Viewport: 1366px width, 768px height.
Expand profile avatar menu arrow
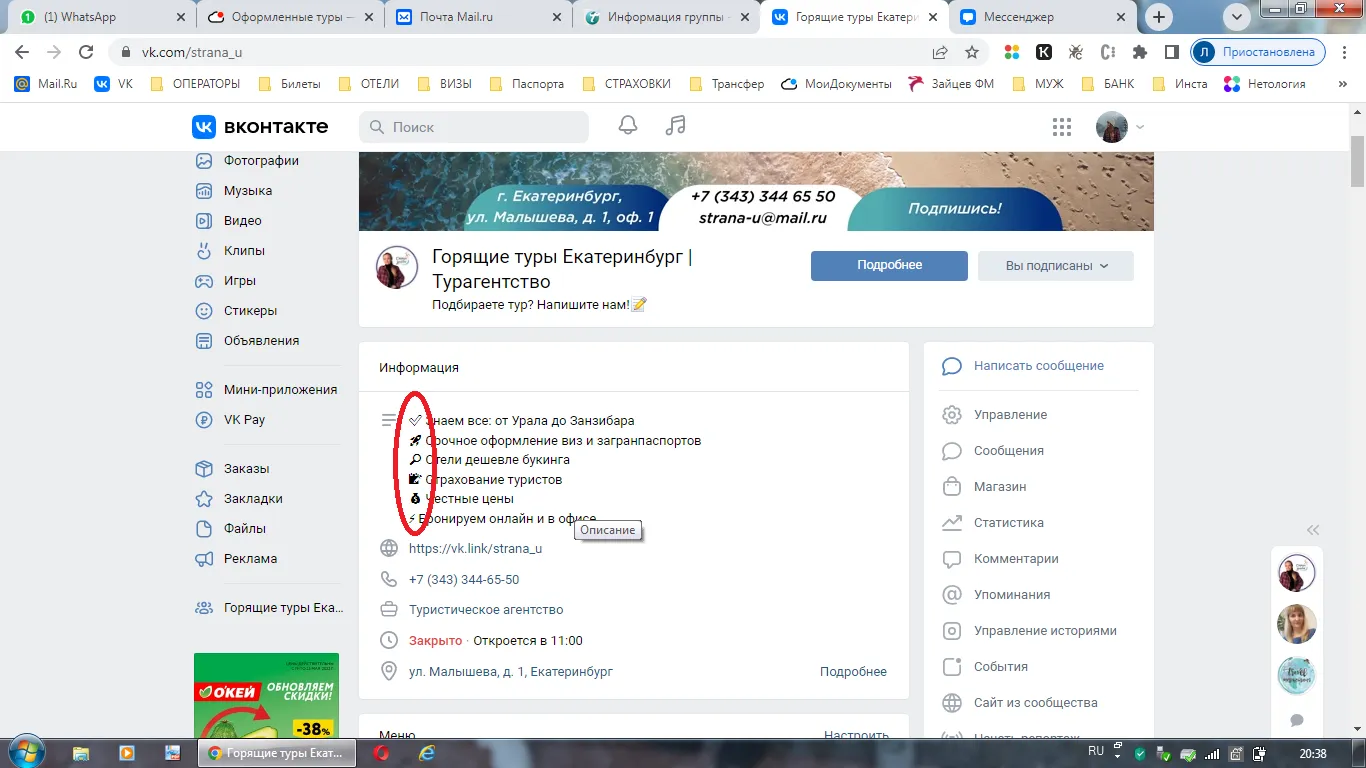click(1139, 127)
